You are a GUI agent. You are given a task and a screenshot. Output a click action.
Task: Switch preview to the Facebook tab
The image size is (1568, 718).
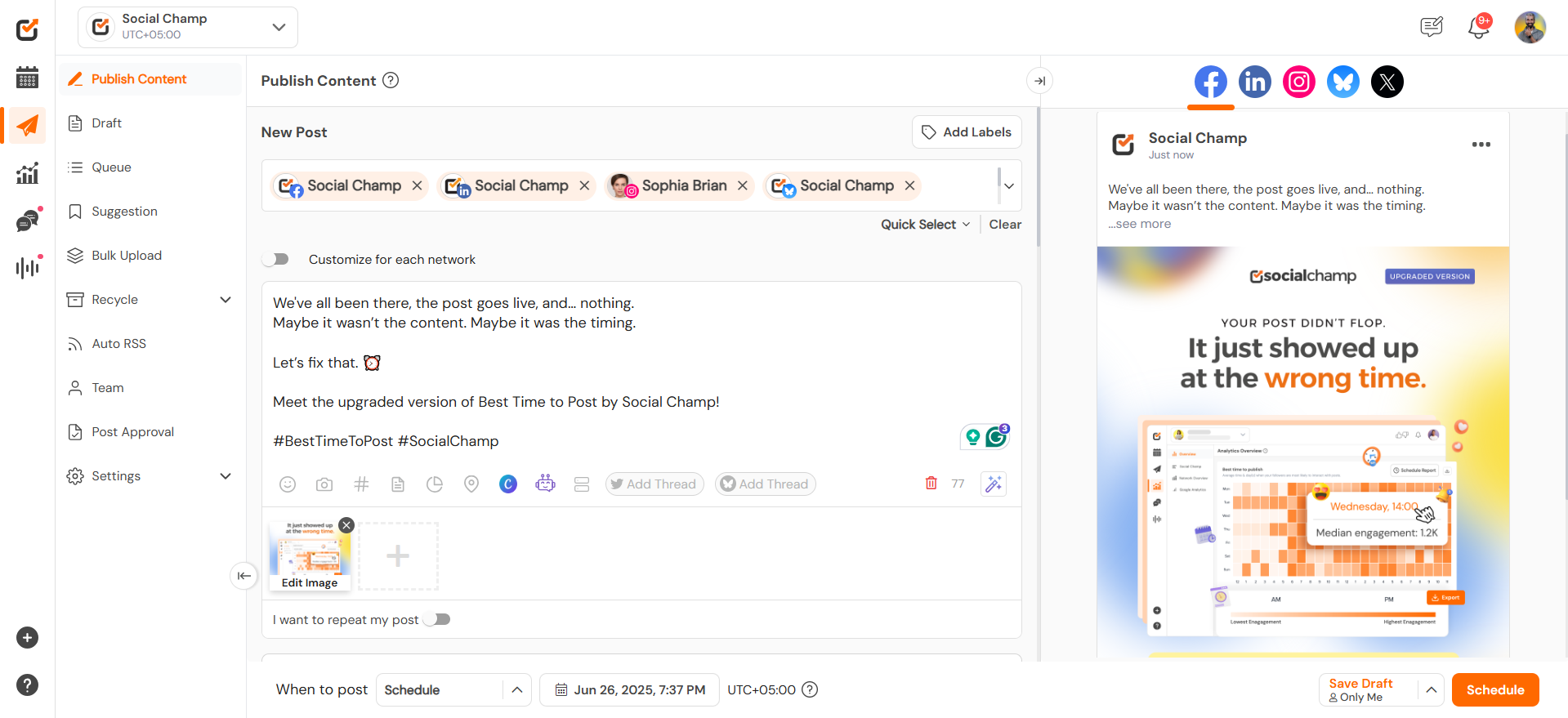[1211, 82]
